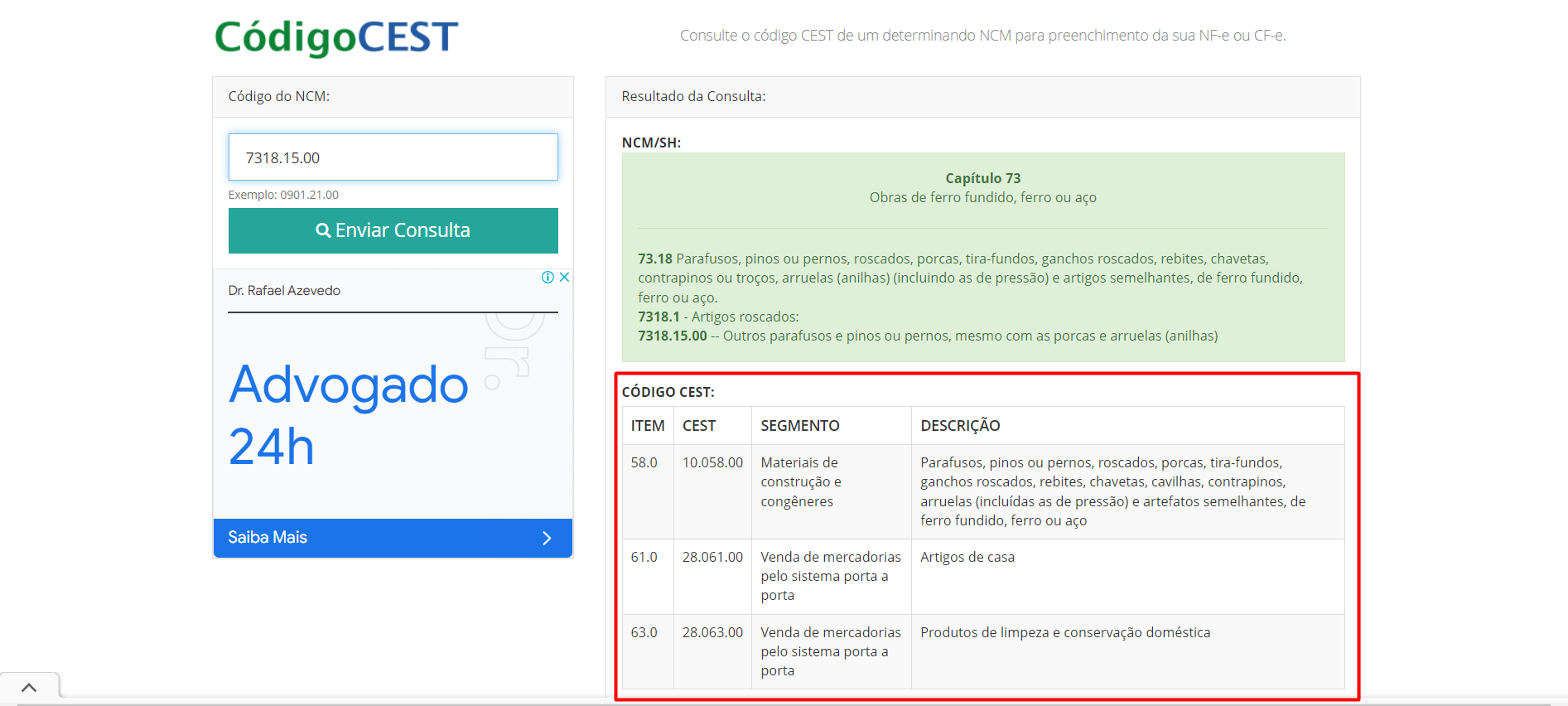Click NCM code 7318.15.00 in result box

coord(673,336)
